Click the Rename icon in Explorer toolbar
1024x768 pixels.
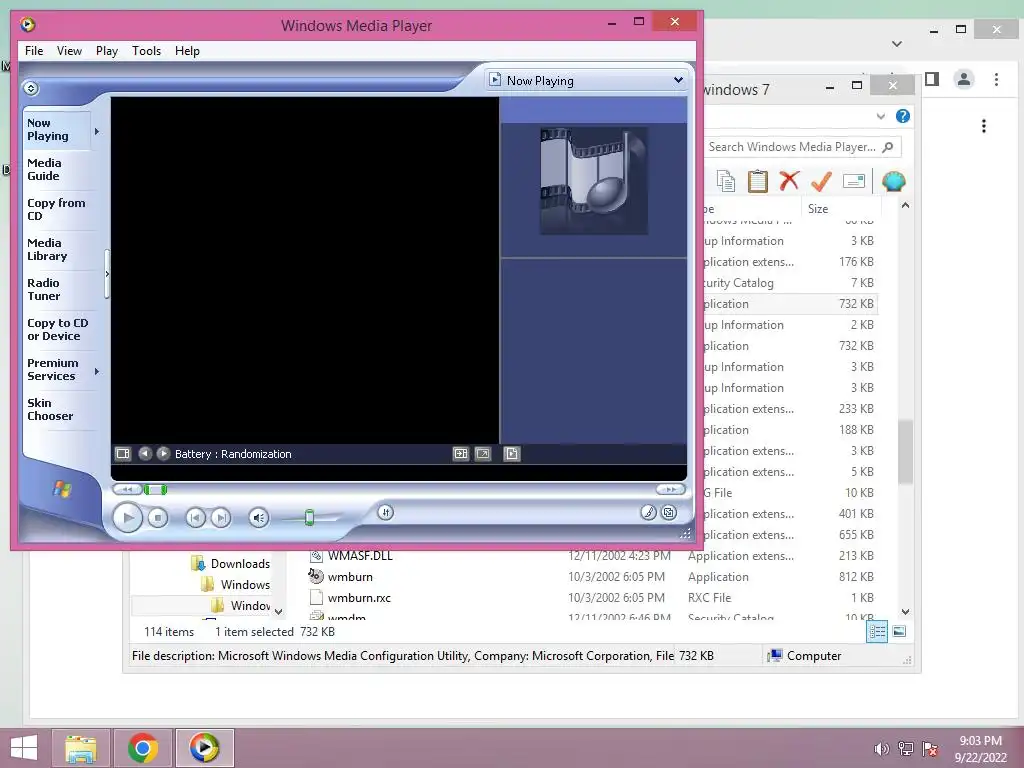coord(854,181)
